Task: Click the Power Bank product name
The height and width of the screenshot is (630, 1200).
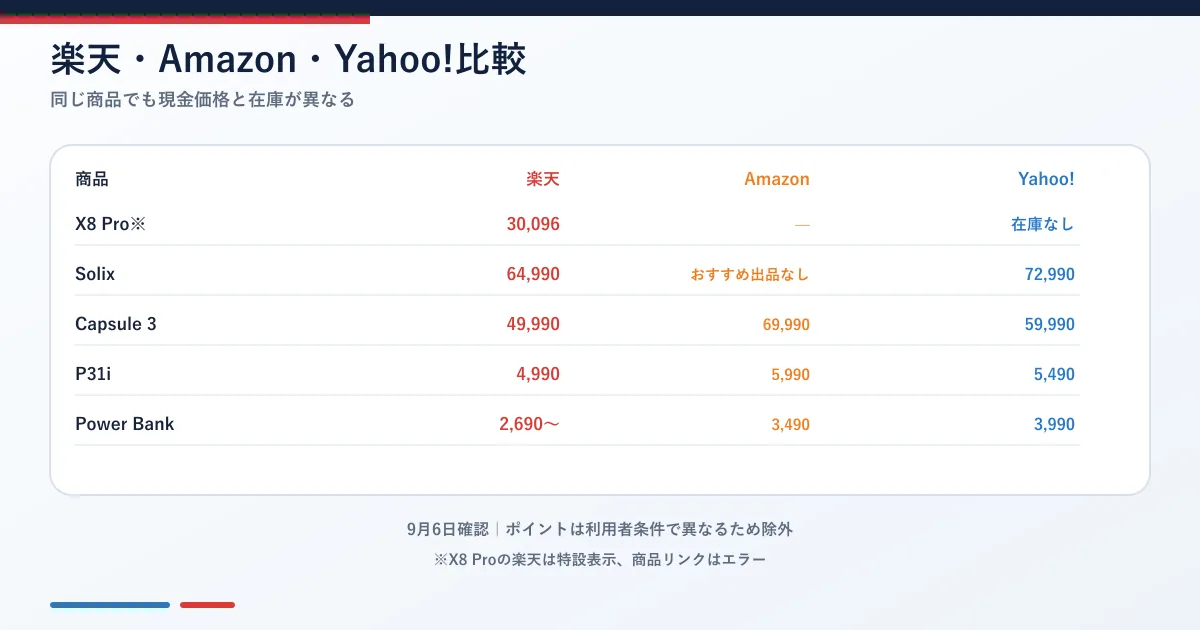Action: [x=125, y=424]
